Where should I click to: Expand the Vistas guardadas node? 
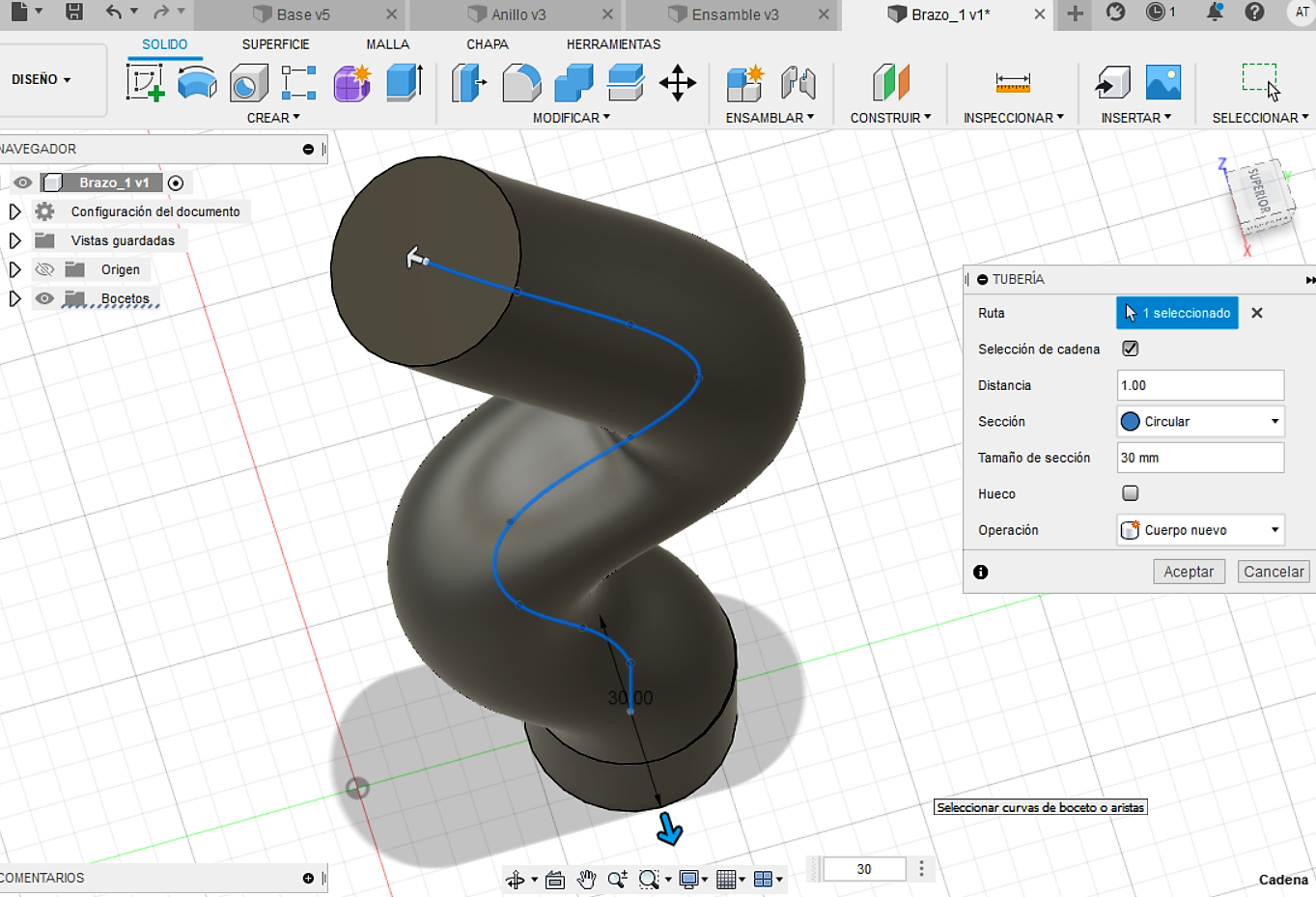coord(14,240)
